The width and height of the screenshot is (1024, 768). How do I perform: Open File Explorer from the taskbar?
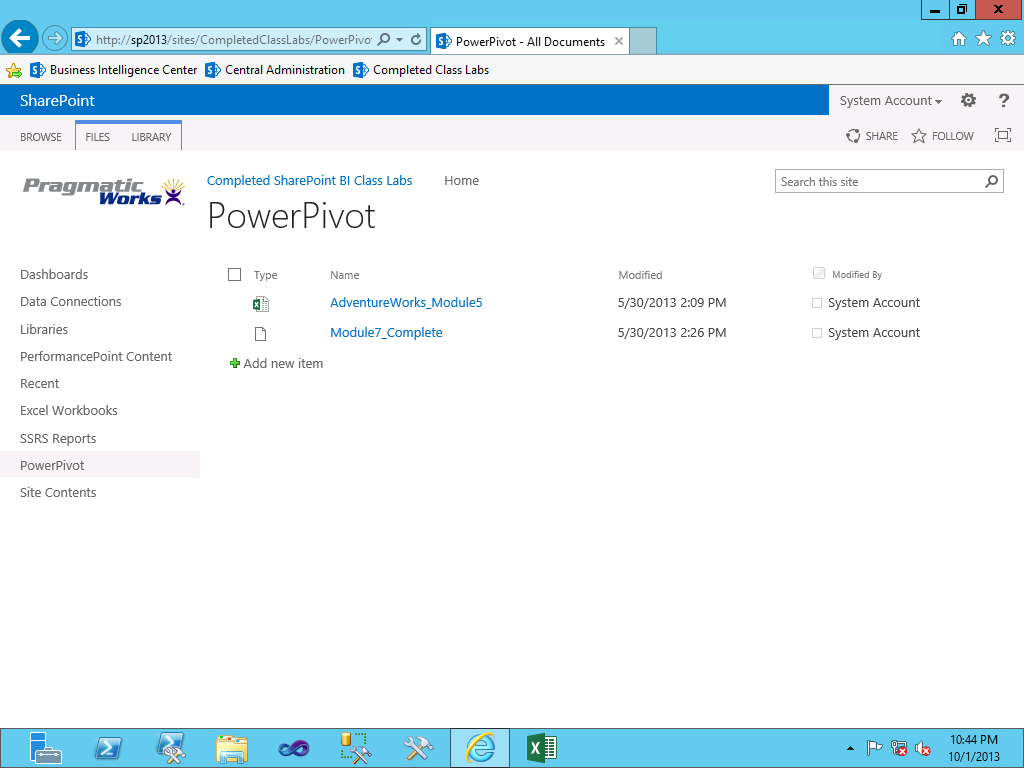pos(232,748)
